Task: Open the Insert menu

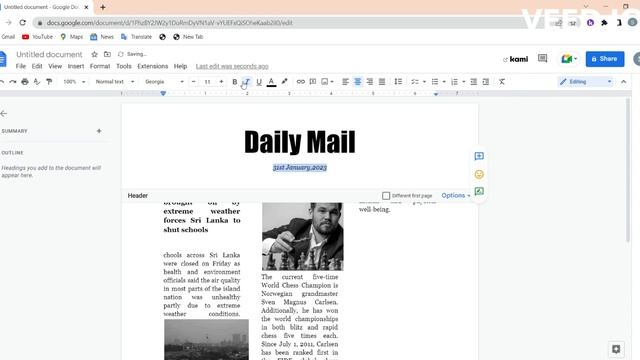Action: click(x=76, y=66)
